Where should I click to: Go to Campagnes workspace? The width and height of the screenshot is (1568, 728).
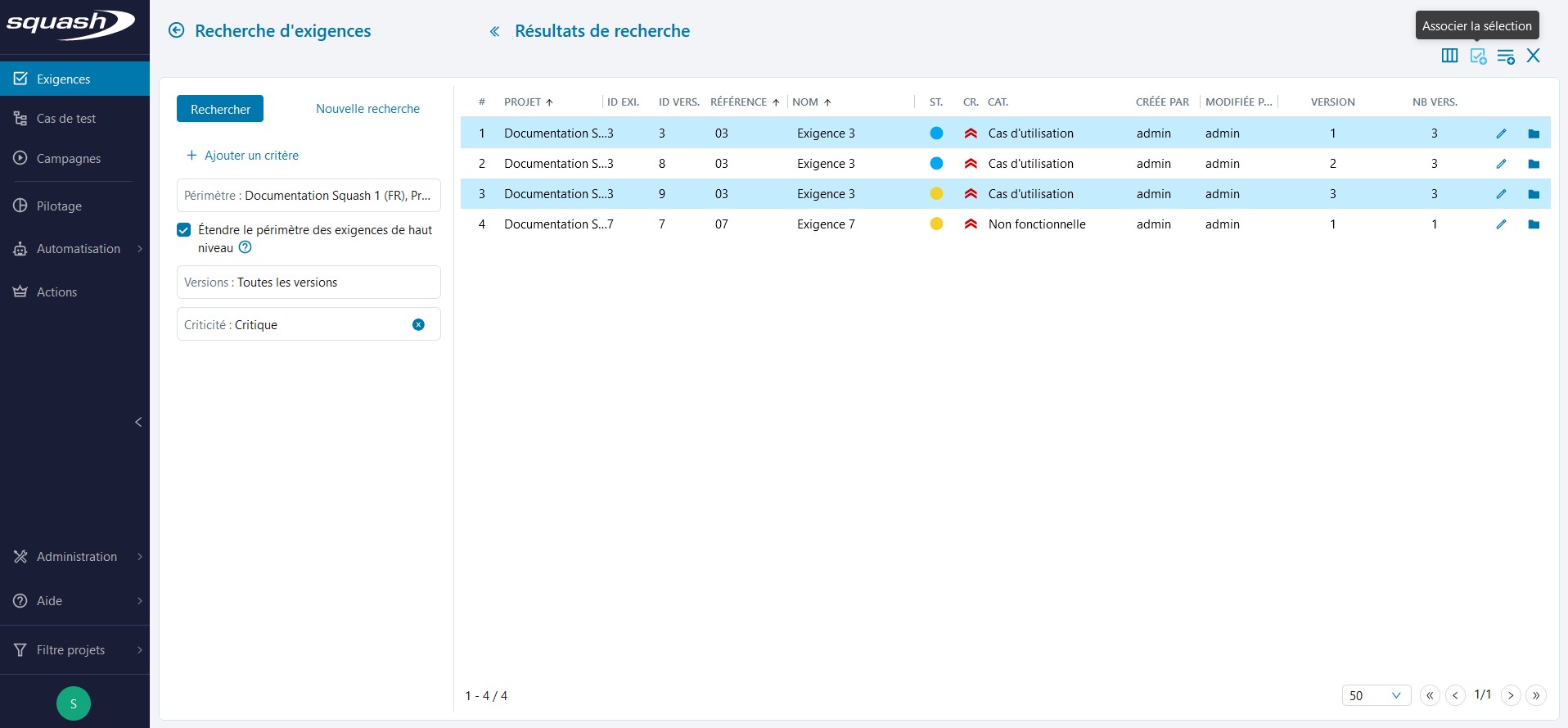pos(69,159)
